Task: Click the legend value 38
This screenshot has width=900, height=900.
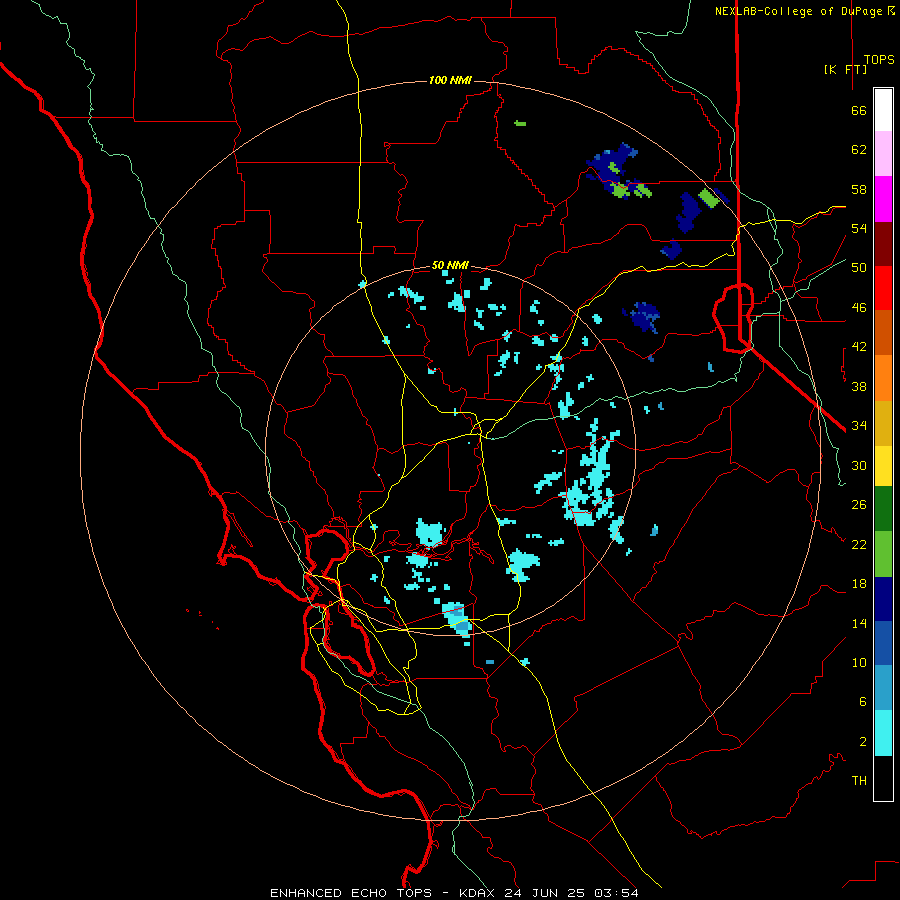Action: point(859,386)
